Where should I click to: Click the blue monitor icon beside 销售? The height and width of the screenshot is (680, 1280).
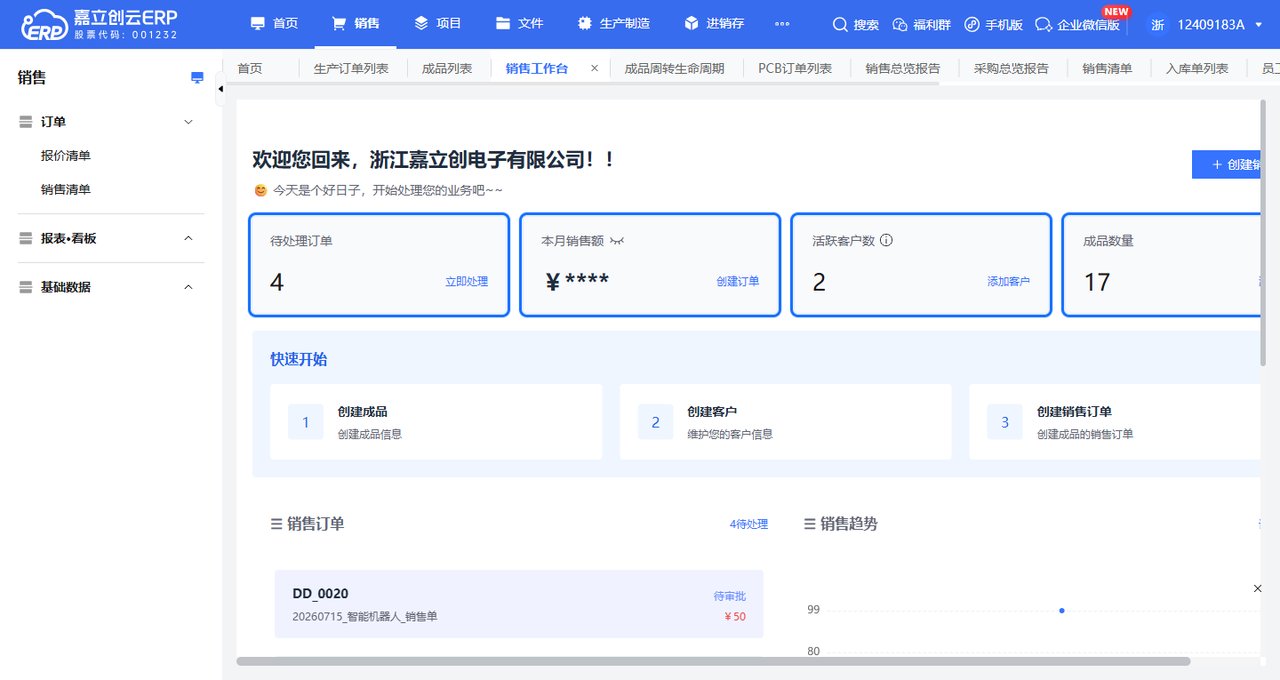click(197, 78)
